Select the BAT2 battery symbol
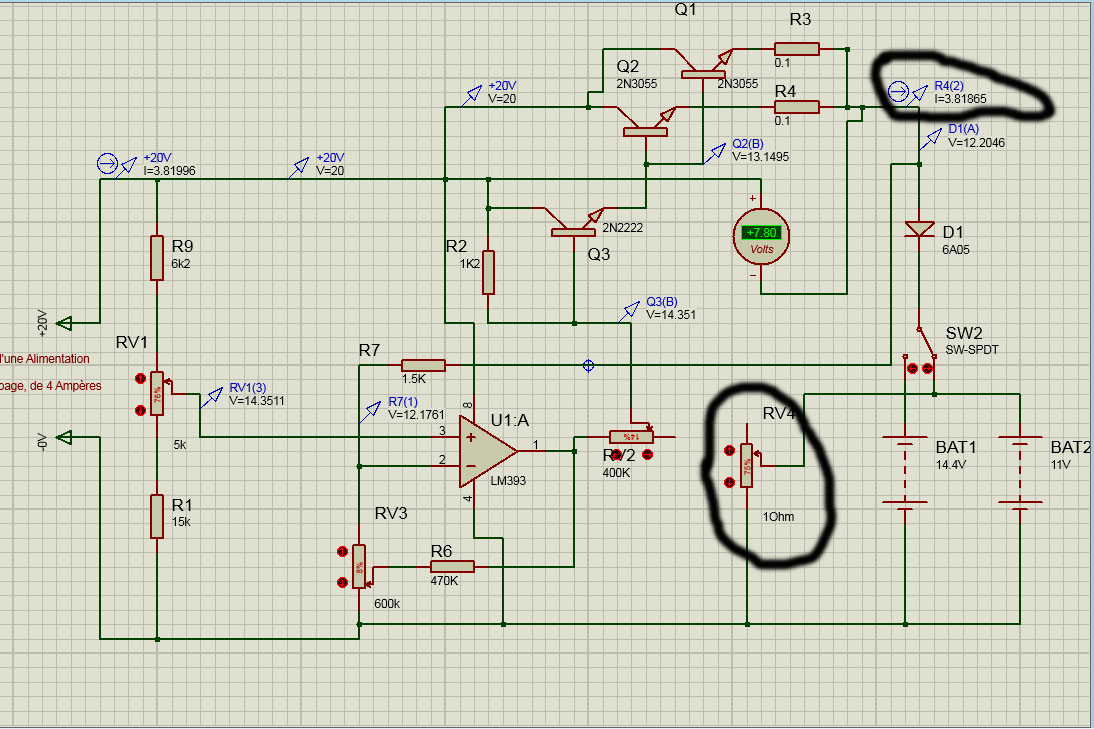The image size is (1094, 729). [x=1019, y=472]
